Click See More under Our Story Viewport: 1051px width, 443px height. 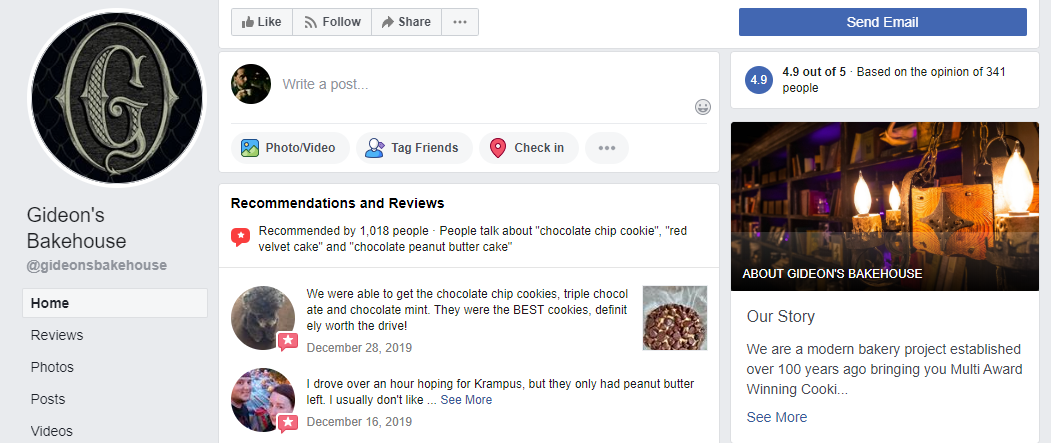coord(776,417)
